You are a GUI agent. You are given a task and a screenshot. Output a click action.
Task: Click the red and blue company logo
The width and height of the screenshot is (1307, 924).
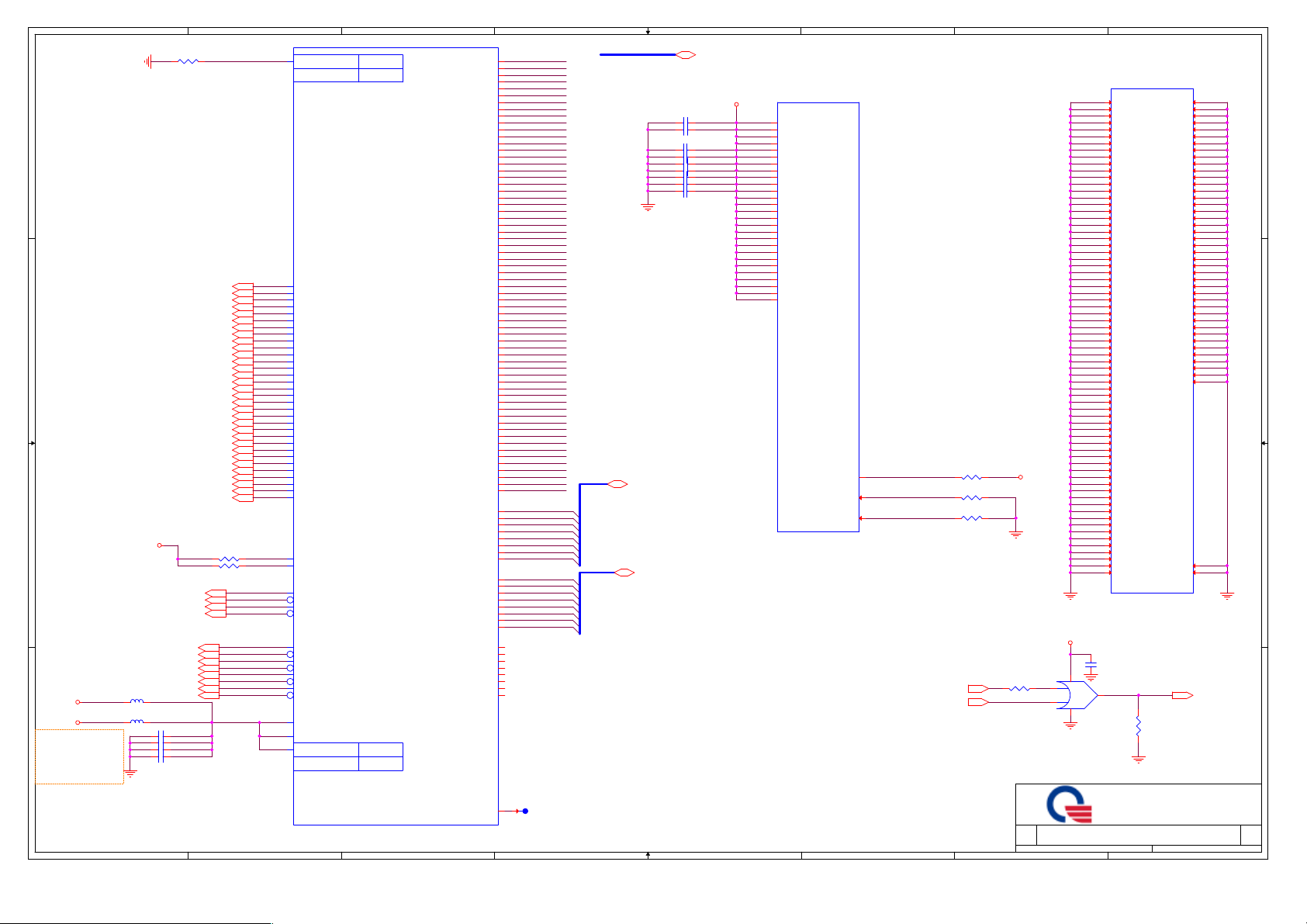pyautogui.click(x=1070, y=805)
